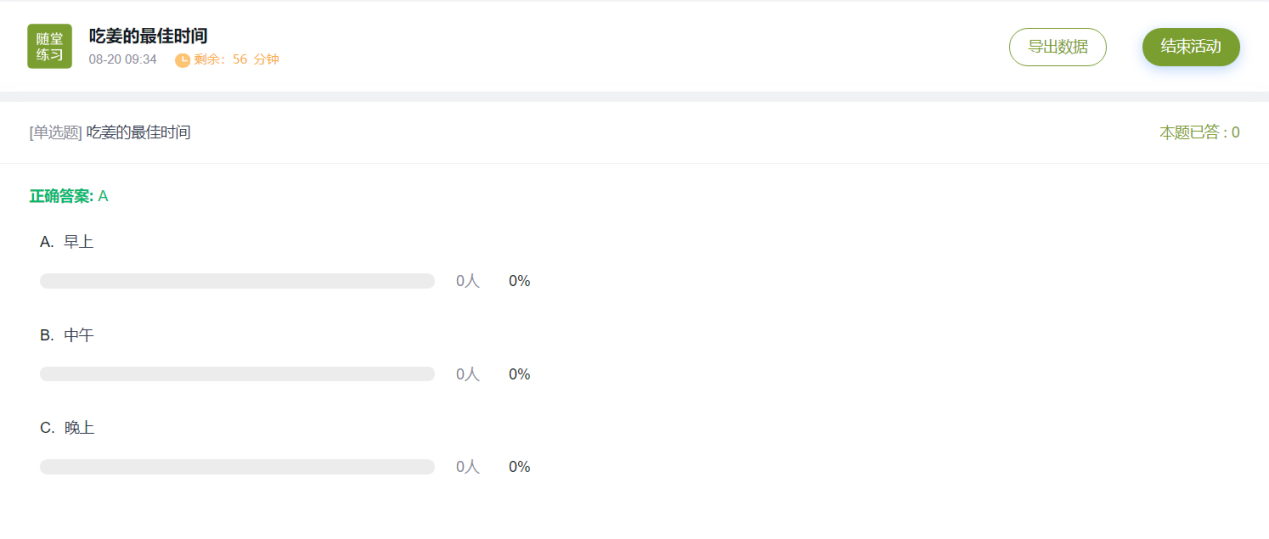The image size is (1269, 539).
Task: Click the 本题已答 : 0 counter
Action: [1199, 132]
